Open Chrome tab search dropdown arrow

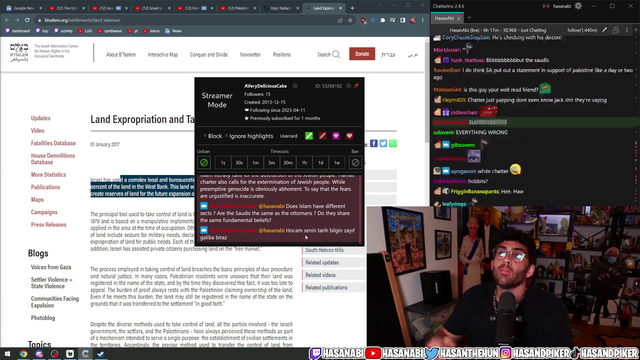[x=379, y=5]
